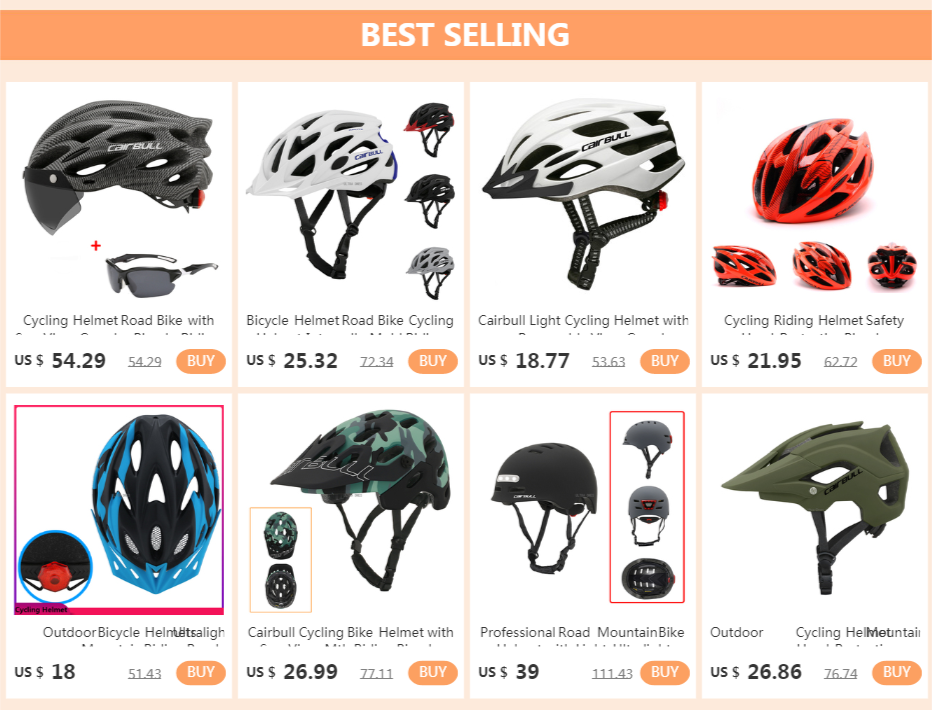Click BUY button for $54.29 helmet
The width and height of the screenshot is (932, 710).
click(x=200, y=361)
